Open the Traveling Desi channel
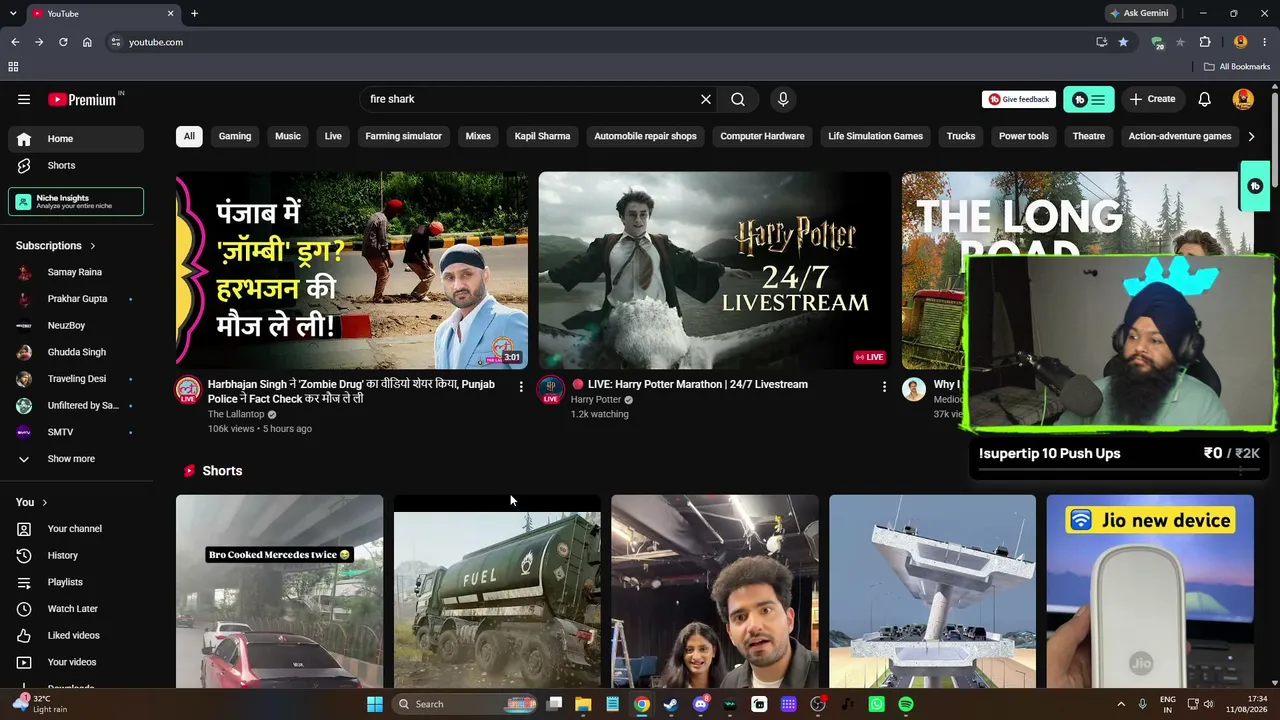The height and width of the screenshot is (720, 1280). (x=76, y=379)
